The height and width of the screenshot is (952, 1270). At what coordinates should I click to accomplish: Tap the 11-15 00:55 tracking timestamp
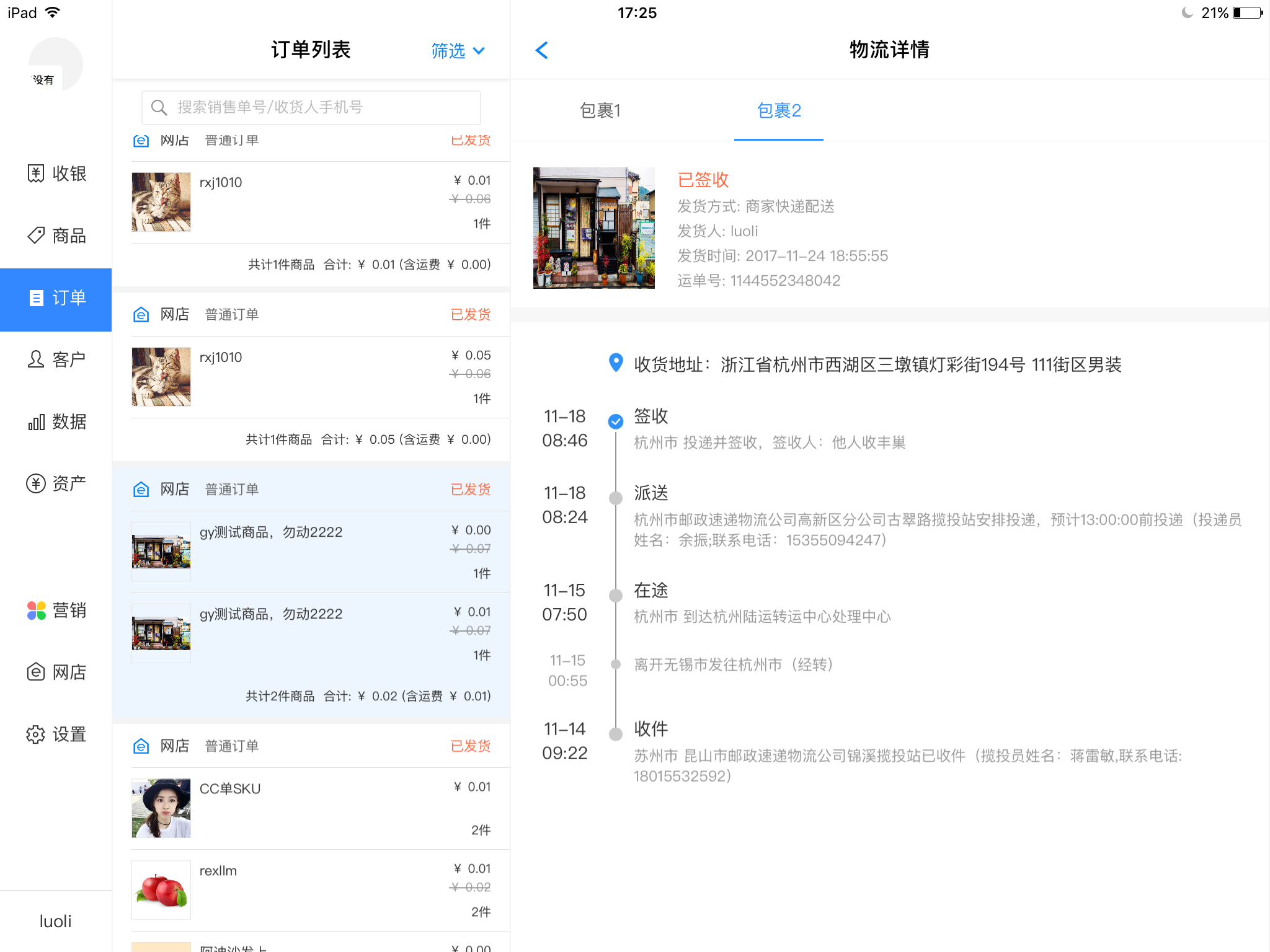(567, 671)
